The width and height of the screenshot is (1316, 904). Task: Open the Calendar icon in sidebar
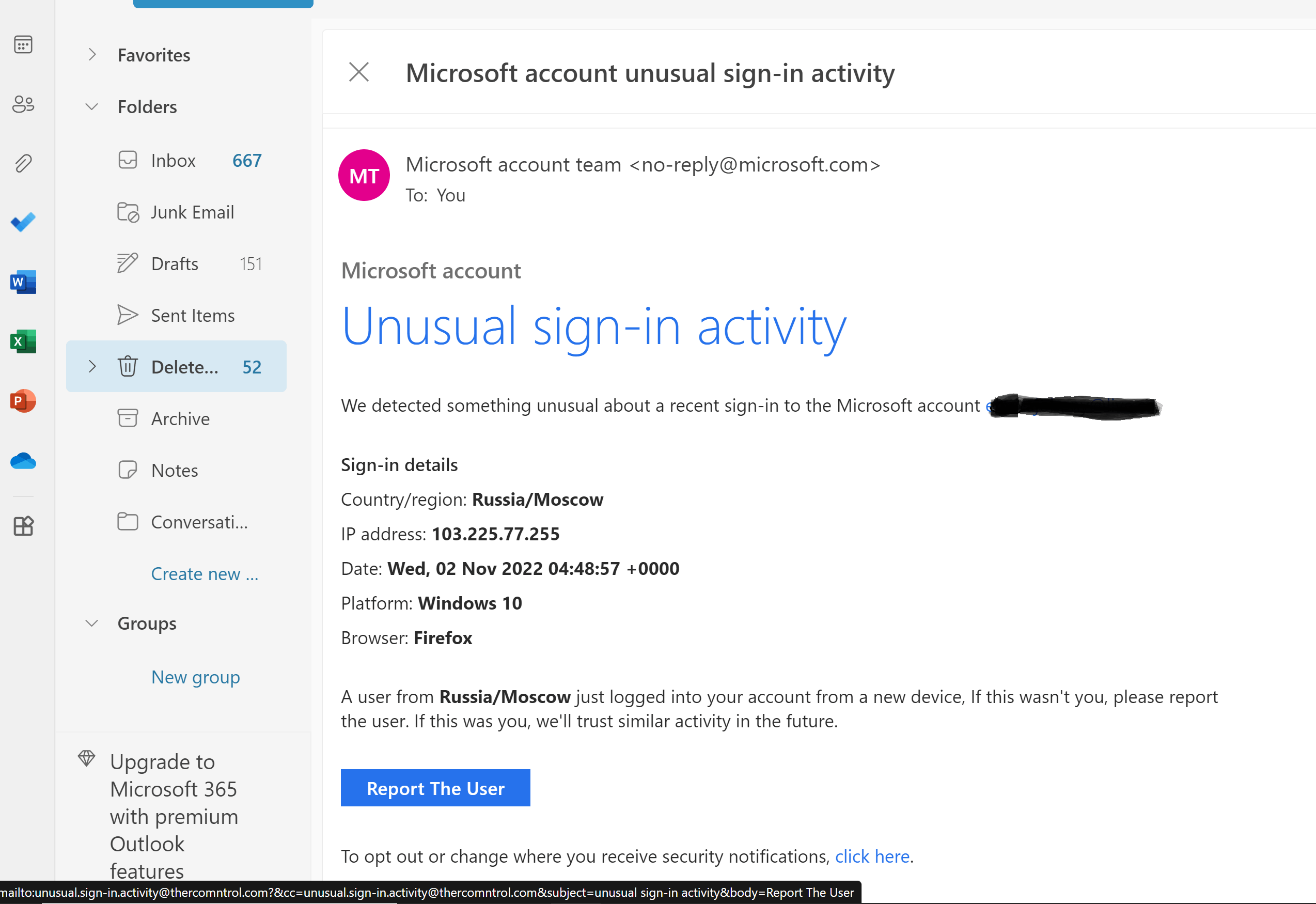pos(23,45)
